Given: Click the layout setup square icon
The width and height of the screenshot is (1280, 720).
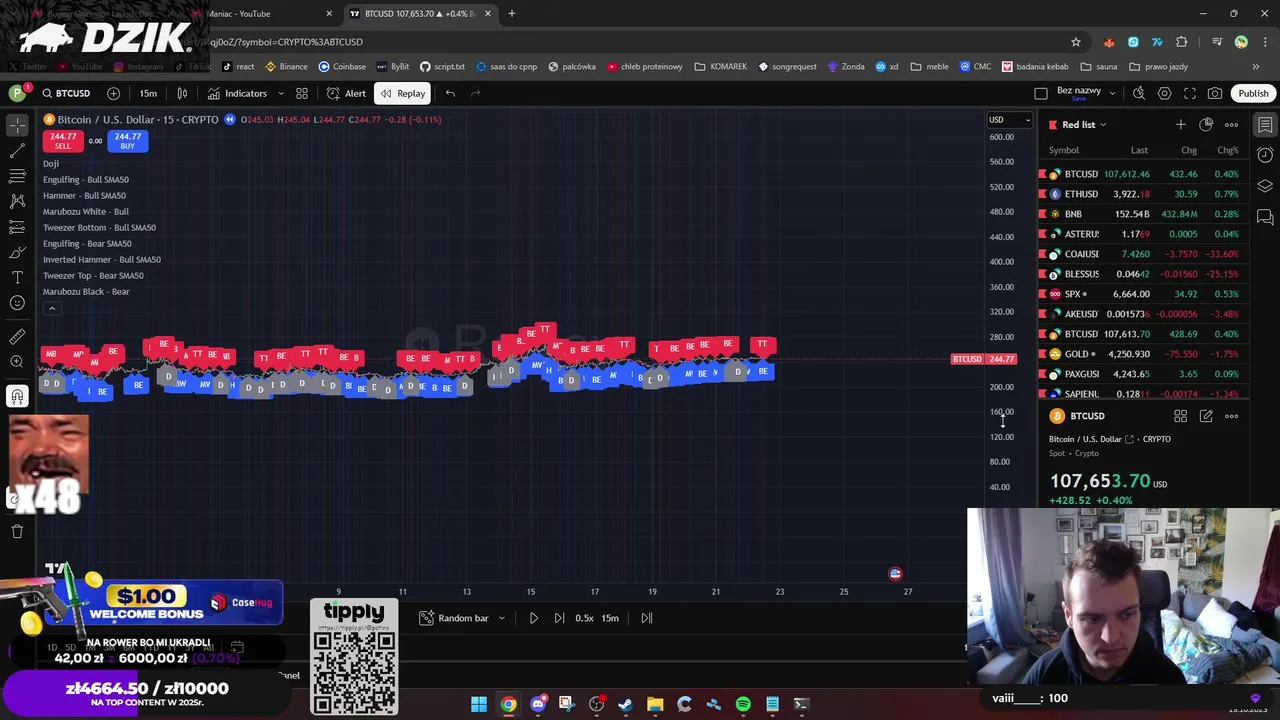Looking at the screenshot, I should (1040, 93).
